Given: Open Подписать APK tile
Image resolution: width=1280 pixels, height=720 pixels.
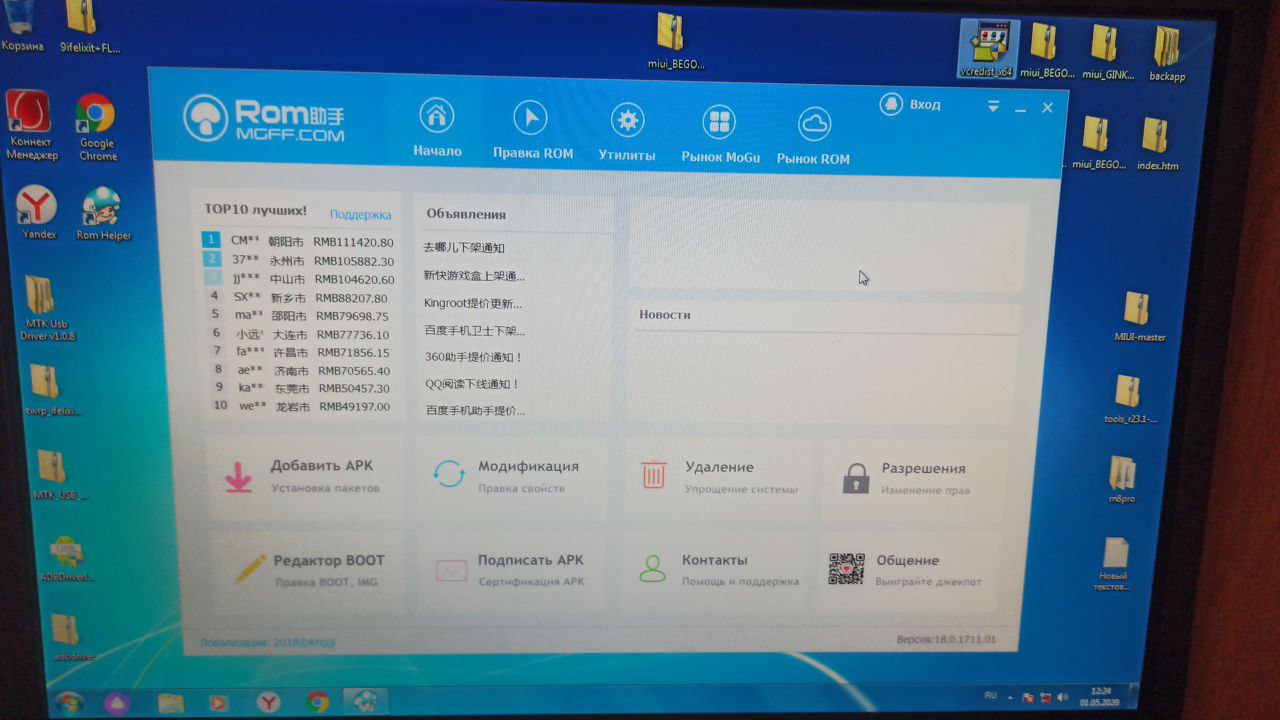Looking at the screenshot, I should pyautogui.click(x=512, y=571).
